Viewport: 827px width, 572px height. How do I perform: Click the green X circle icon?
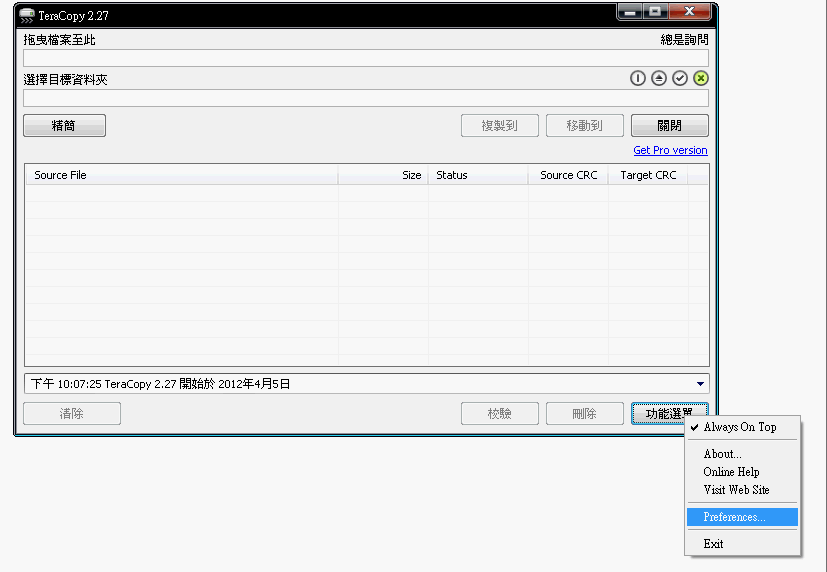coord(701,79)
